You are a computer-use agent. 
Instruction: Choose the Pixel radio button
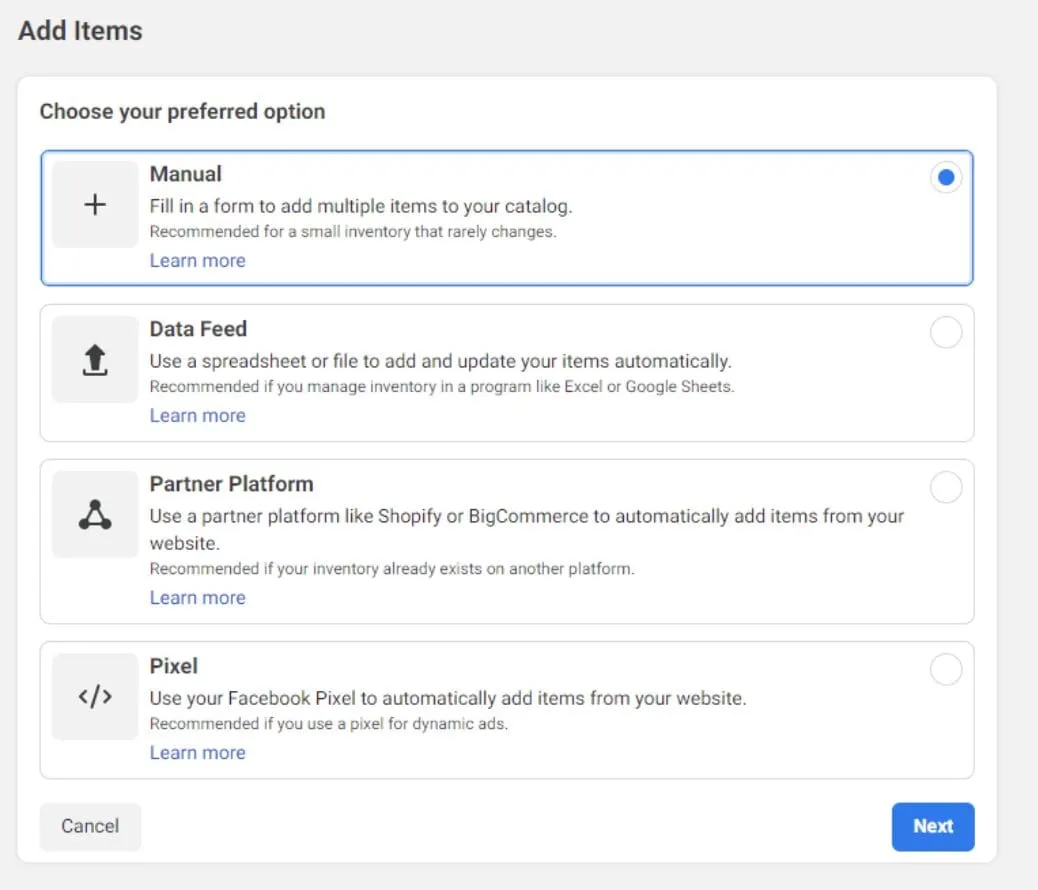945,669
